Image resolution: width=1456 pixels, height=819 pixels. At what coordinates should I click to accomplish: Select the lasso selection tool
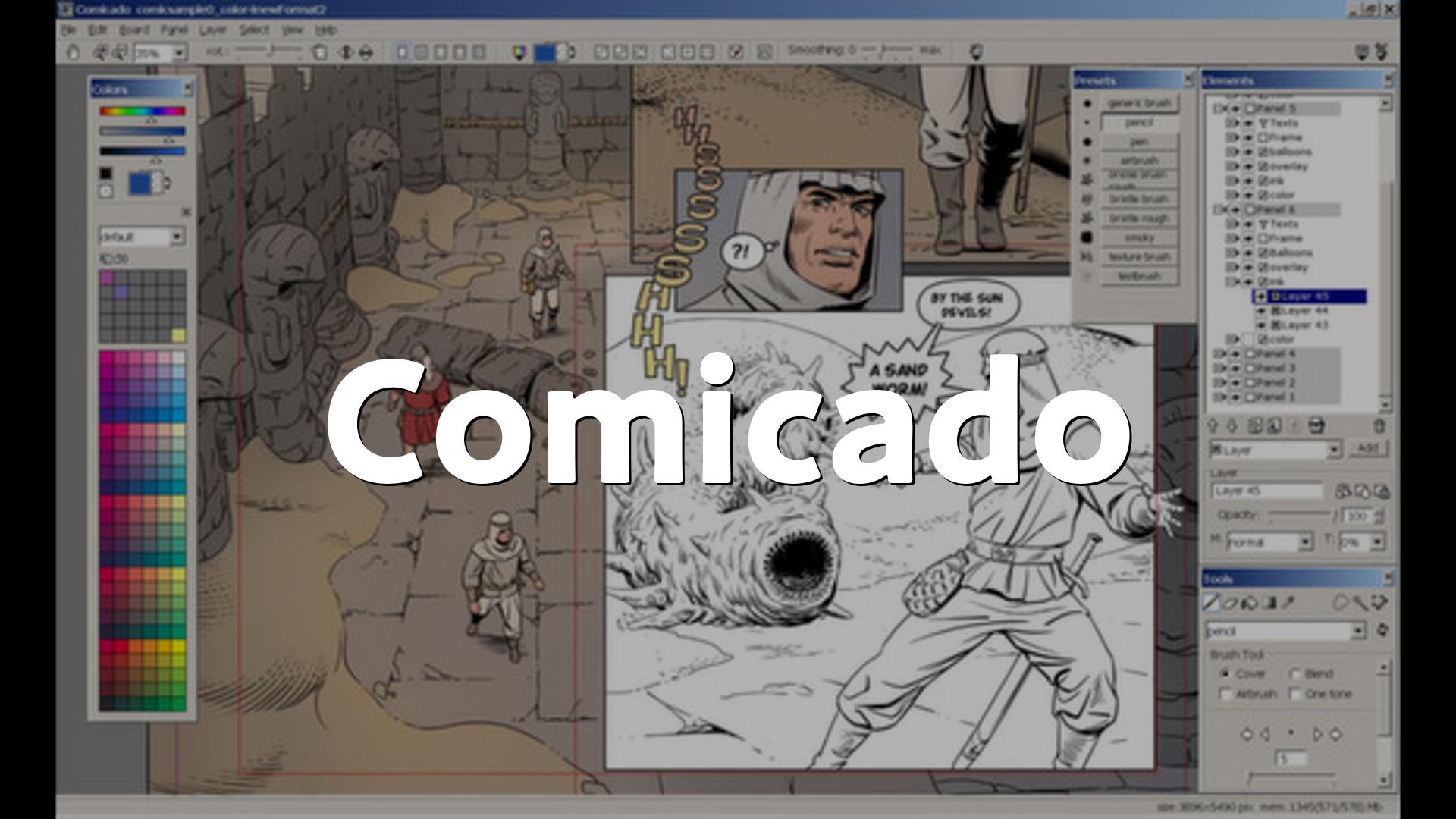pyautogui.click(x=1341, y=604)
